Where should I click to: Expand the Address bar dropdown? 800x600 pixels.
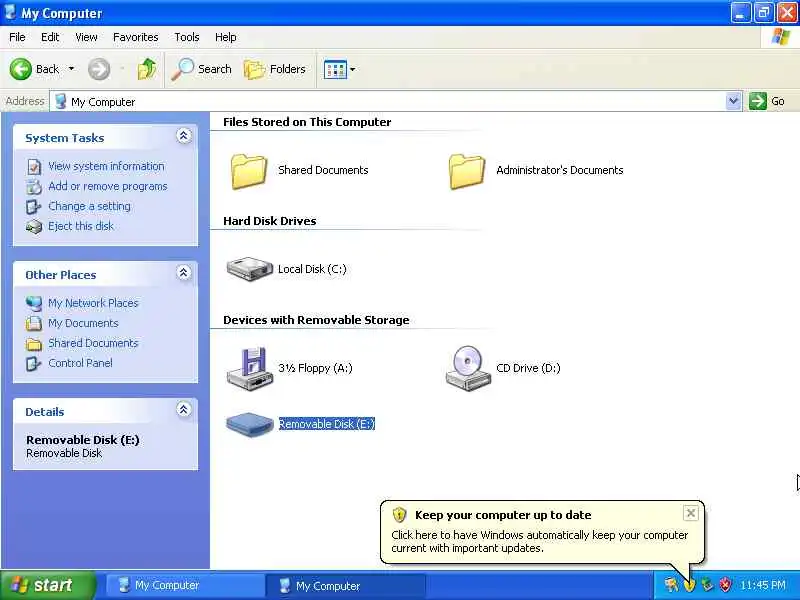733,101
